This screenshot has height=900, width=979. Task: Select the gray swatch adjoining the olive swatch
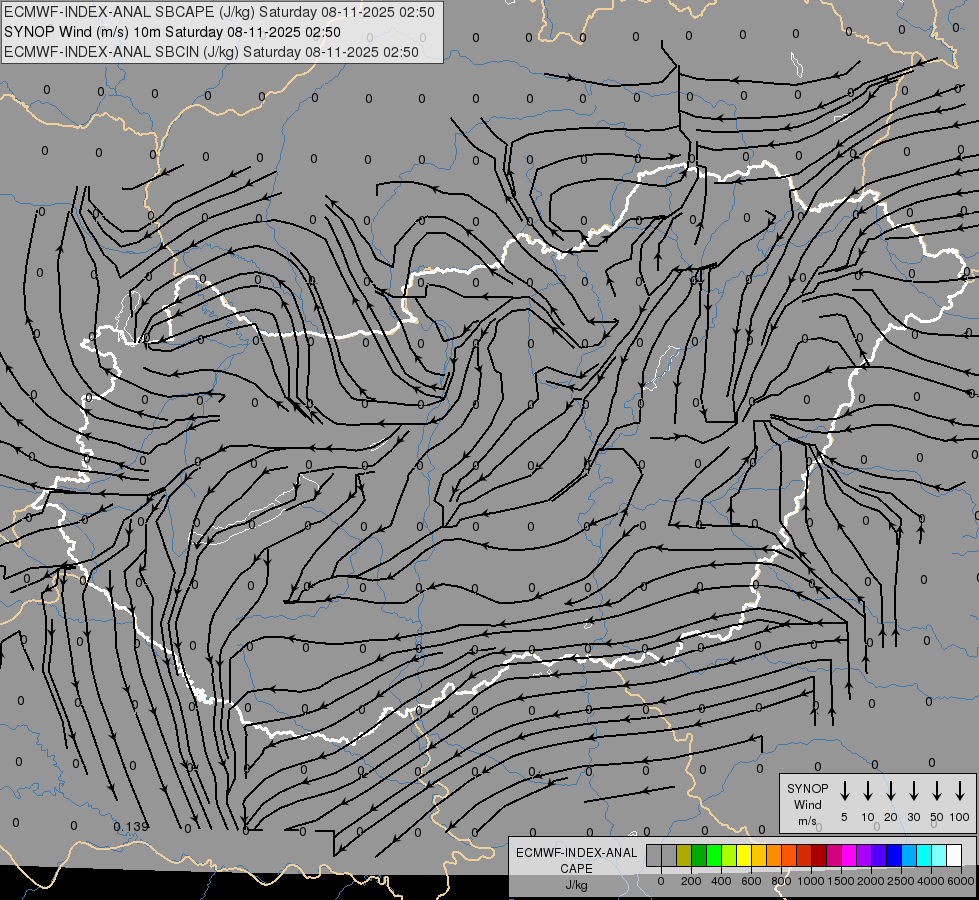point(669,855)
